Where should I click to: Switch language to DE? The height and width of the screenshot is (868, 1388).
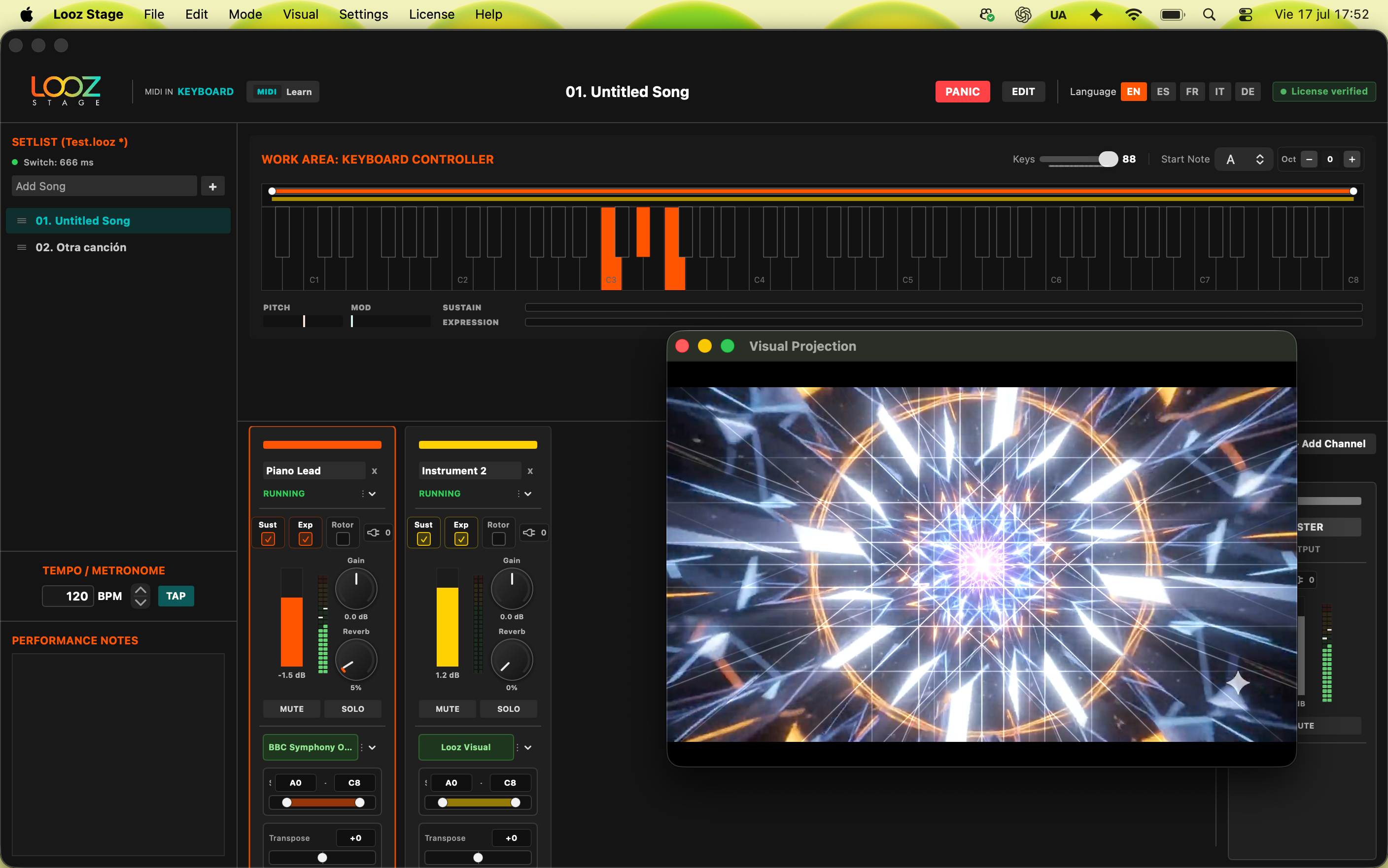1248,92
